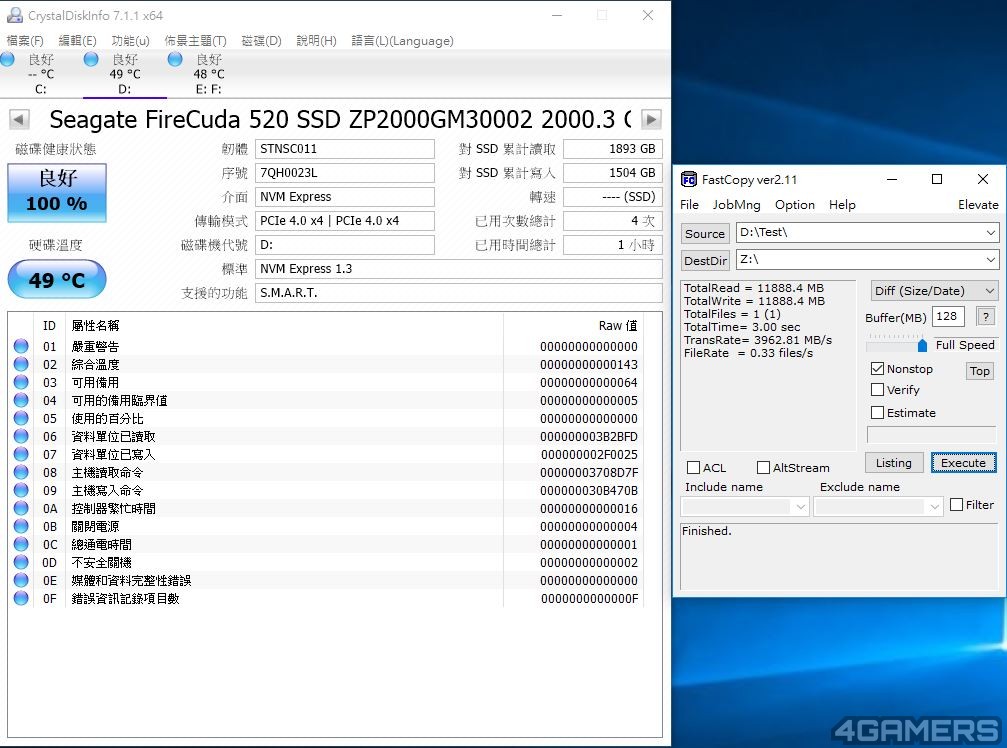Adjust the Full Speed slider handle

[922, 345]
